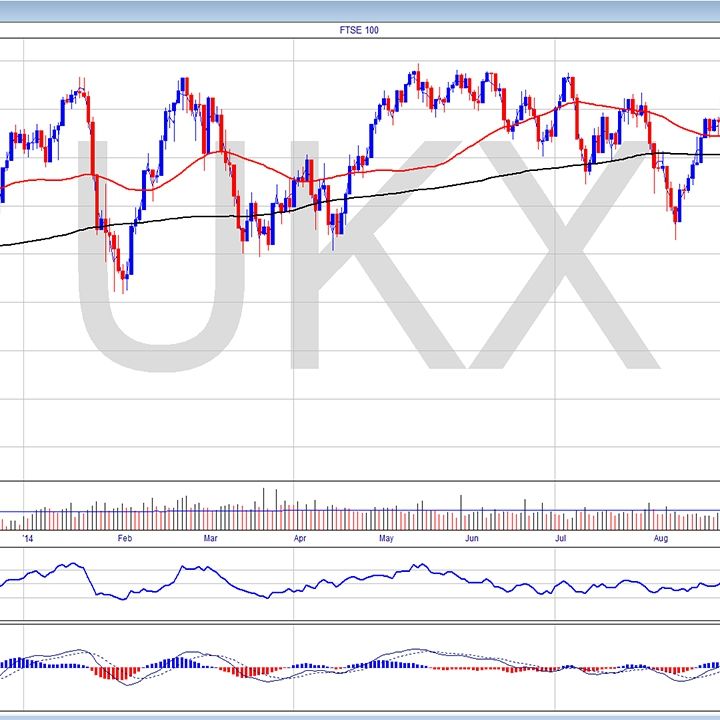Click the Apr label on the date axis
Image resolution: width=720 pixels, height=720 pixels.
[x=300, y=537]
